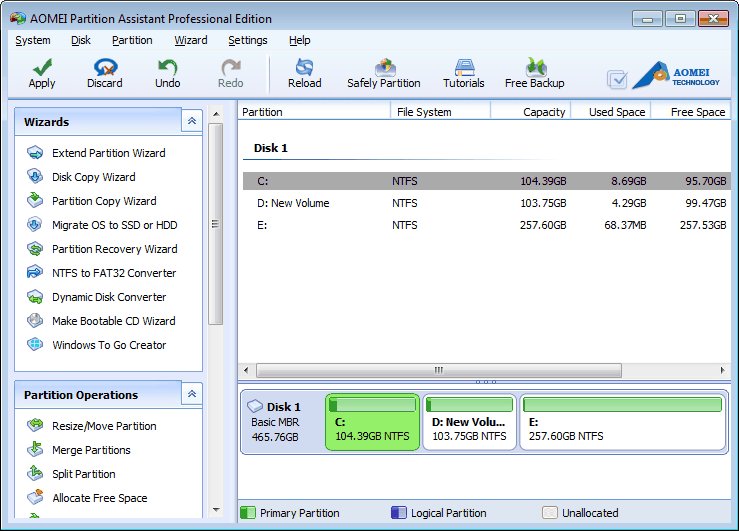Click the Discard toolbar icon
The image size is (739, 531).
coord(105,67)
